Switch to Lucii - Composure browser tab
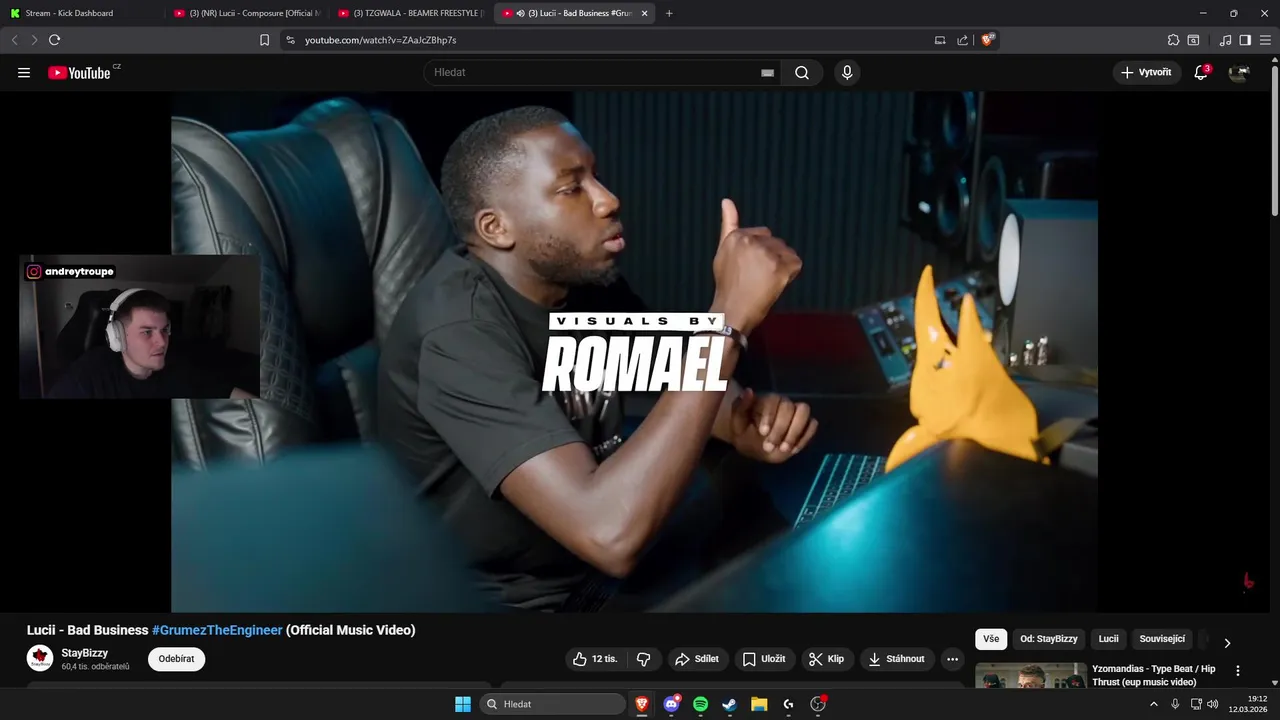 [248, 13]
